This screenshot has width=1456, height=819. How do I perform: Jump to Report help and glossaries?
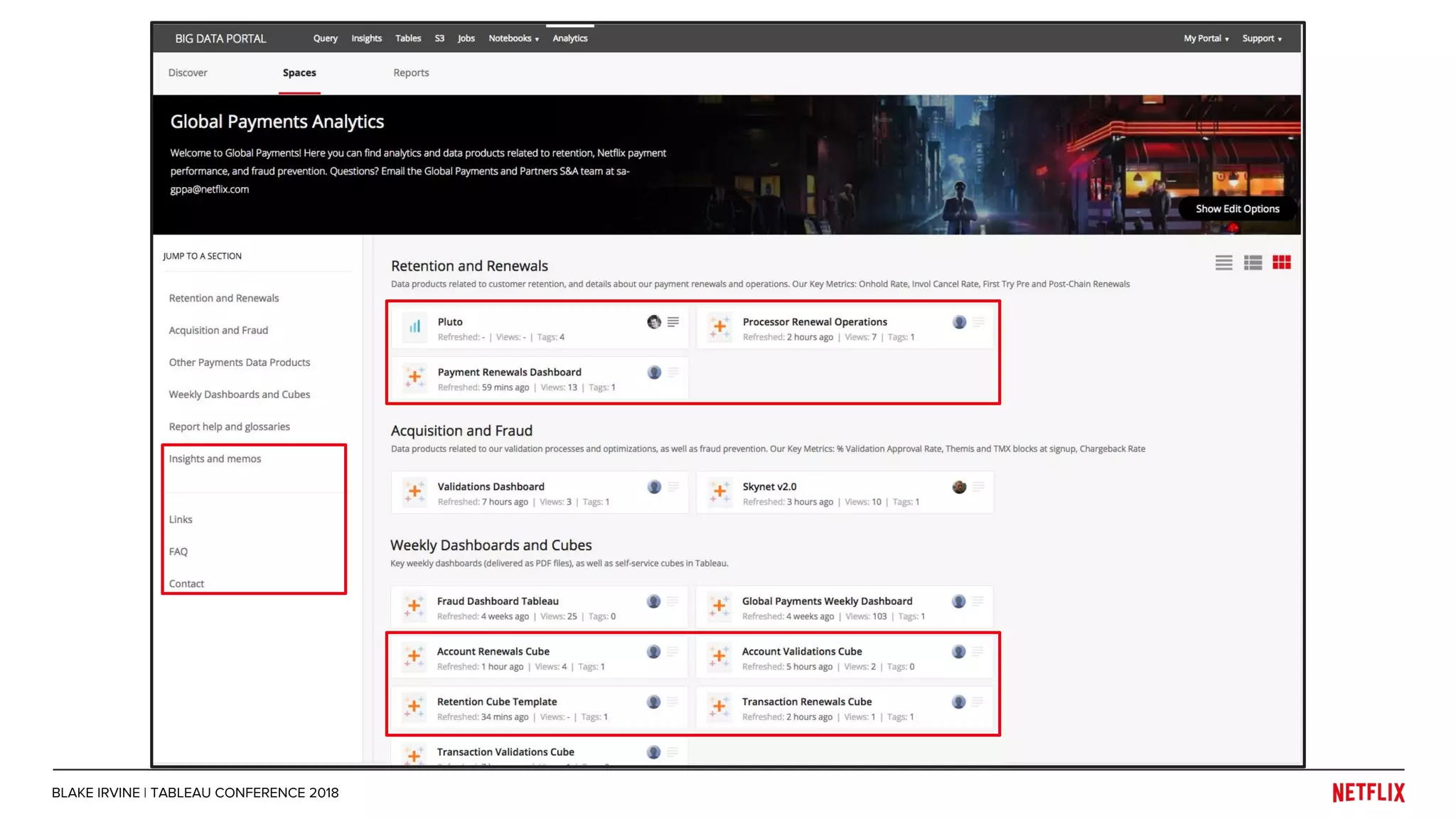[x=229, y=427]
